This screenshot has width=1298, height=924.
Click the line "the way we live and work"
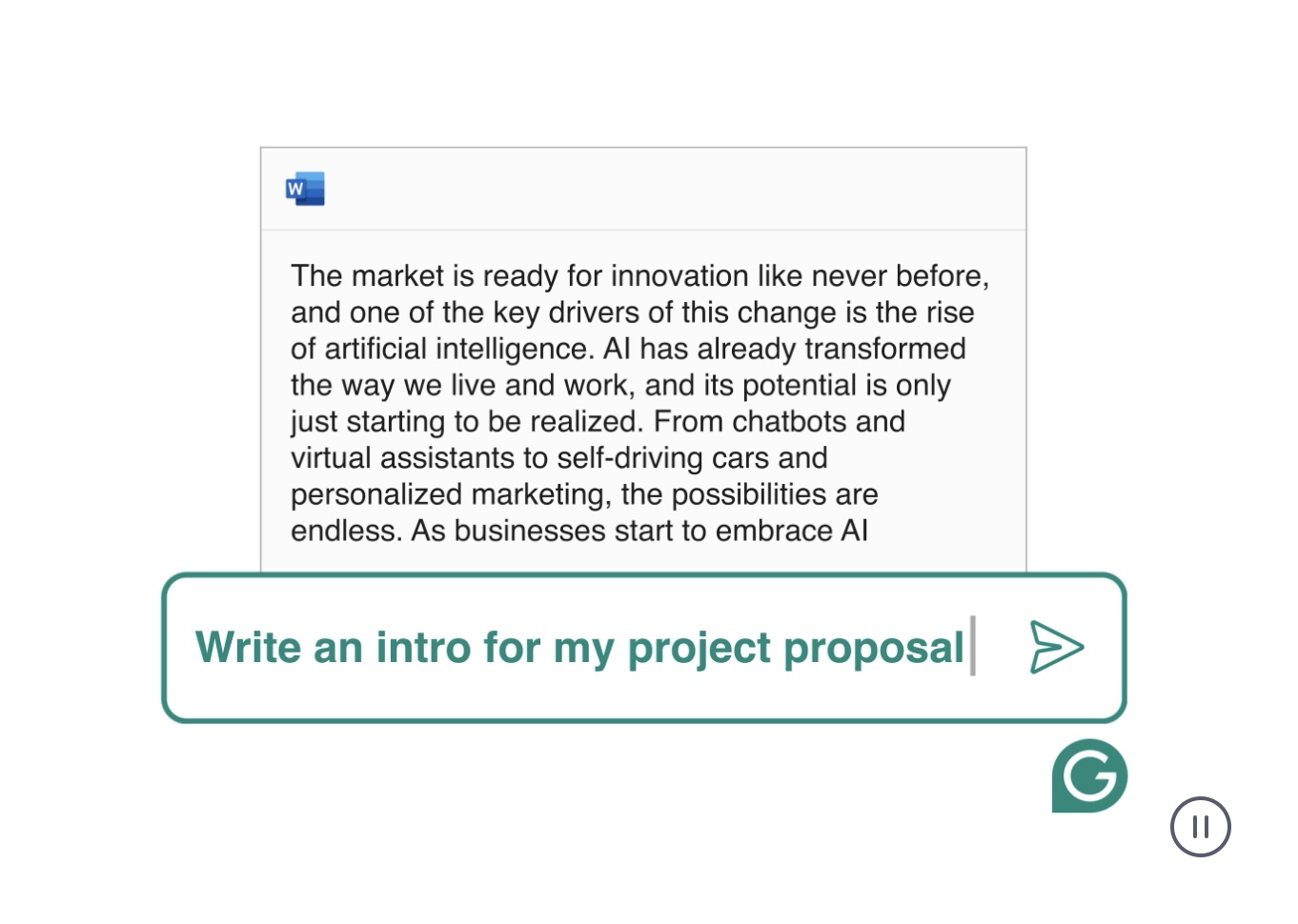[x=620, y=385]
